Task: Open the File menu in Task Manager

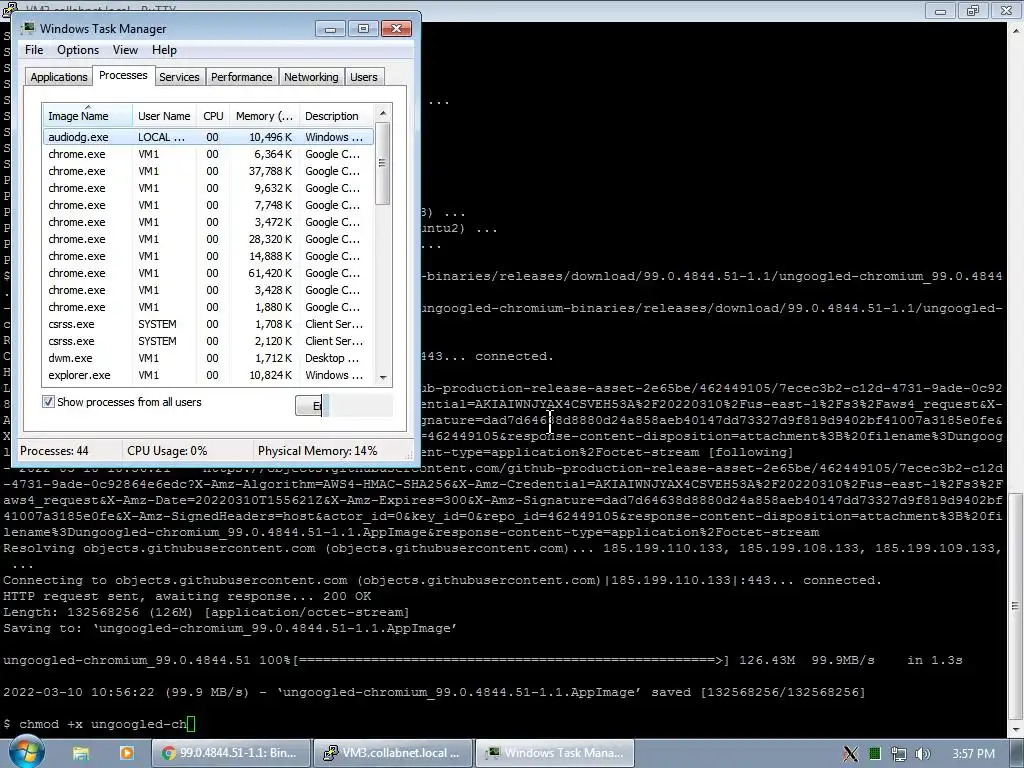Action: point(34,50)
